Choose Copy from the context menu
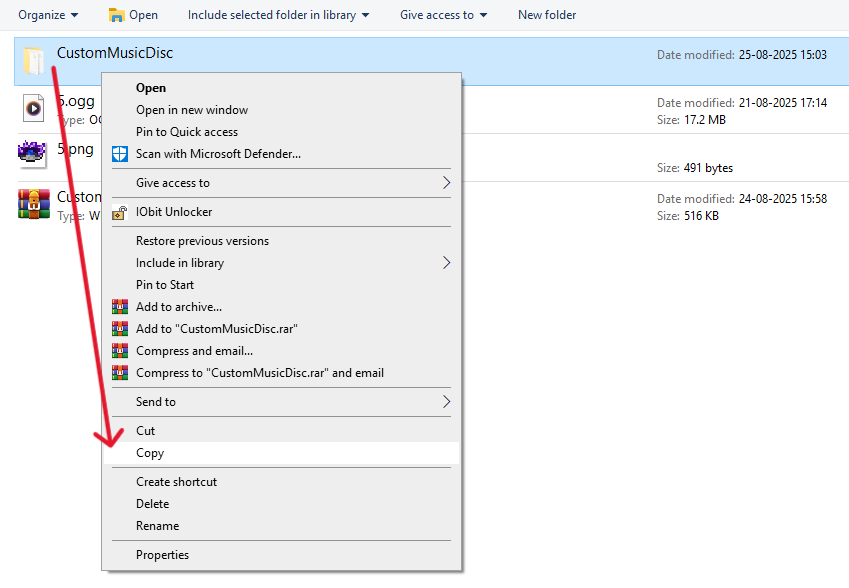 [x=150, y=453]
